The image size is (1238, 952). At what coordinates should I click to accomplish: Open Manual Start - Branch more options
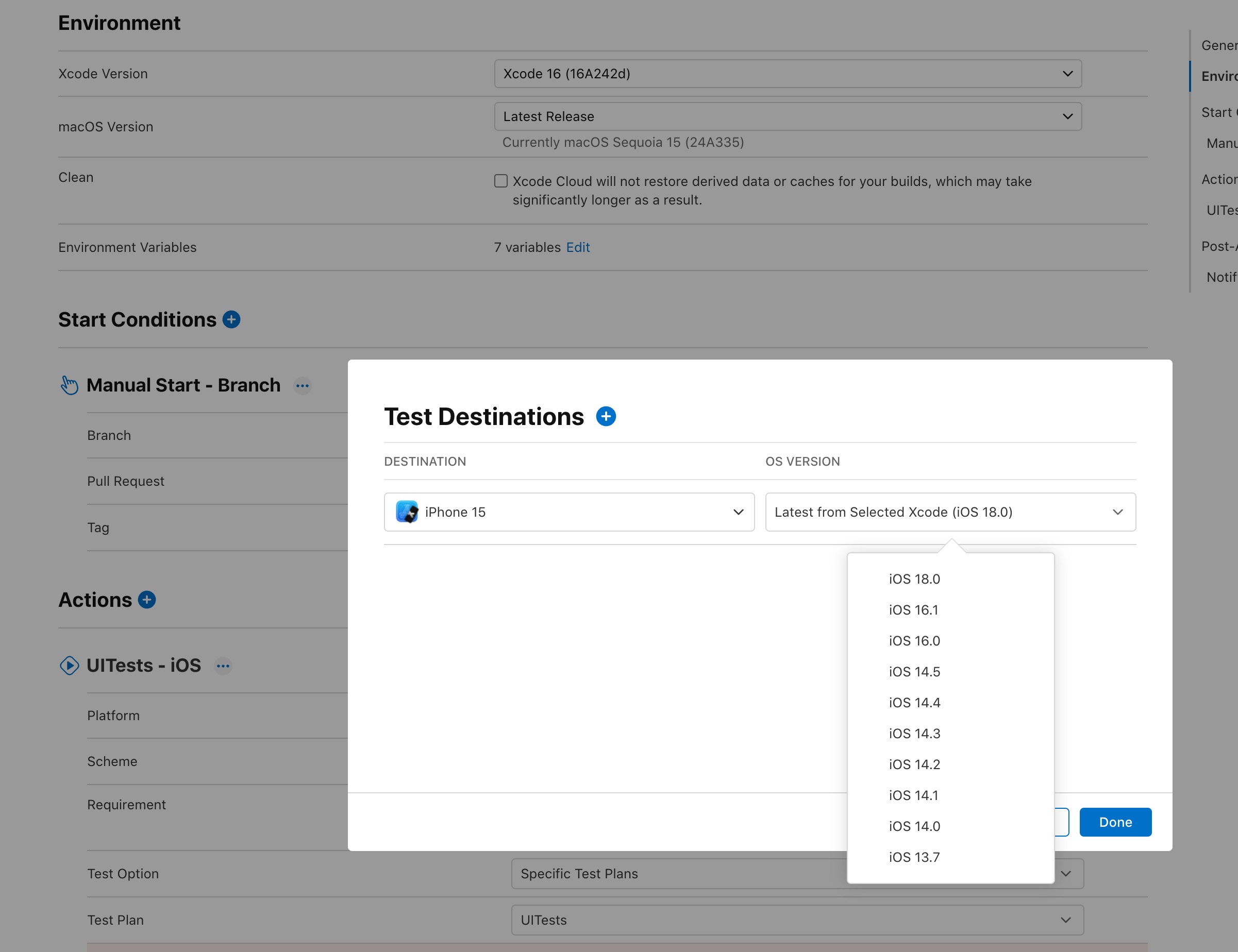click(303, 386)
